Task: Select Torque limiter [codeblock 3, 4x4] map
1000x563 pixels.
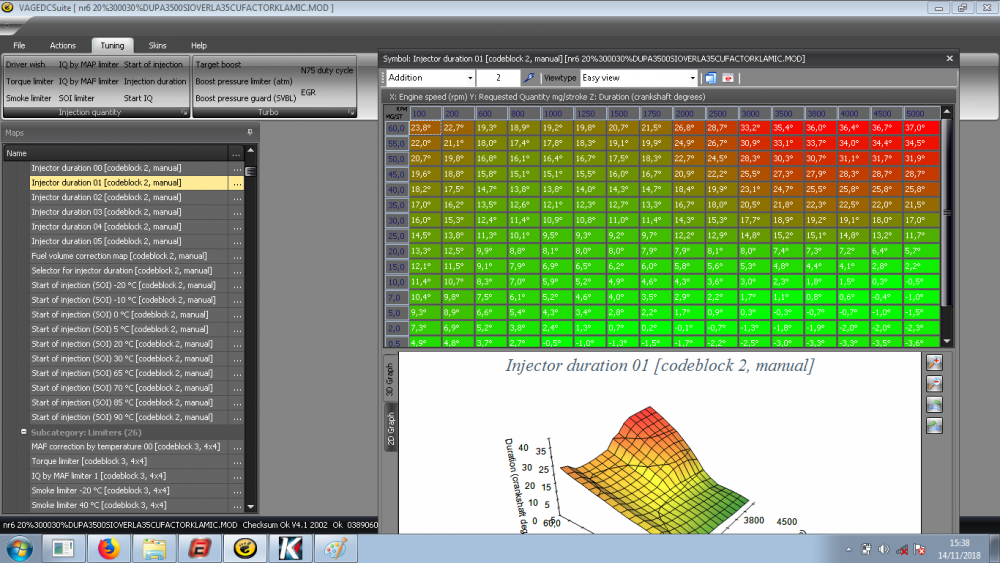Action: click(128, 462)
